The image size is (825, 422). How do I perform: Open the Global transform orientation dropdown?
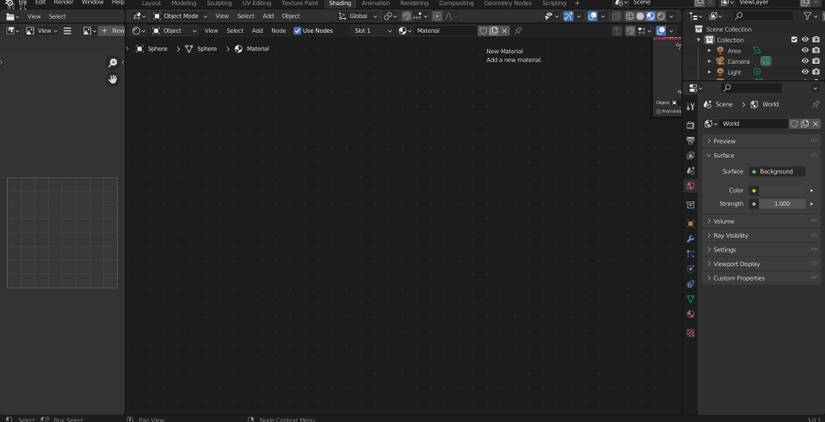click(358, 16)
